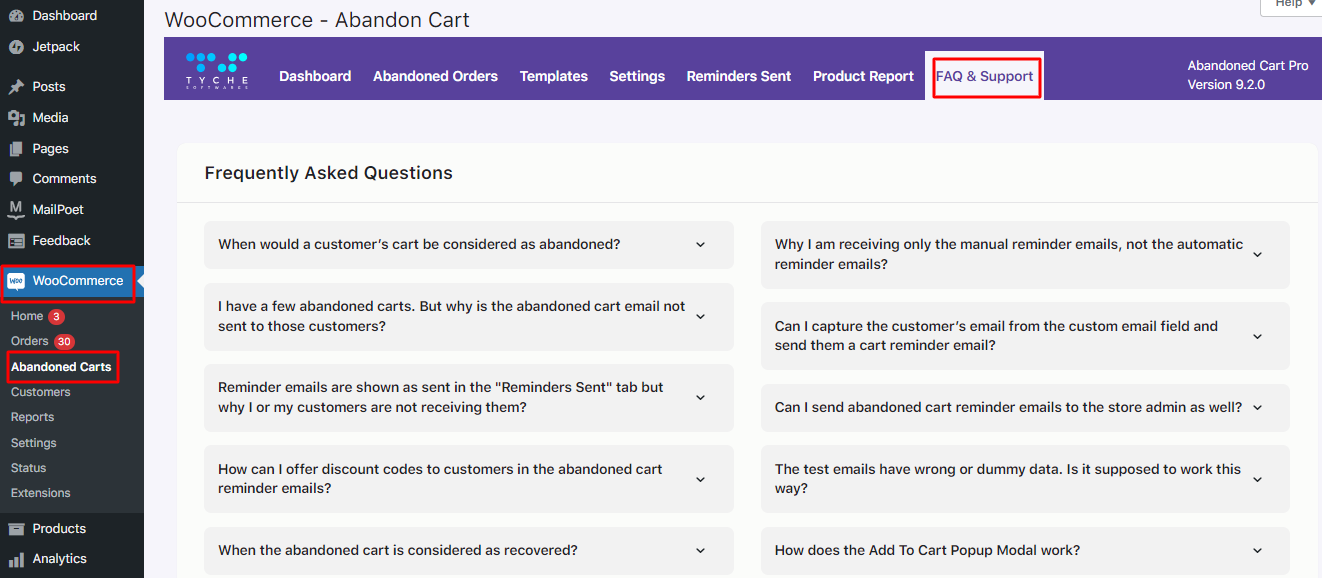Expand 'When would a customer's cart be considered as abandoned?'
This screenshot has height=578, width=1322.
pos(469,245)
